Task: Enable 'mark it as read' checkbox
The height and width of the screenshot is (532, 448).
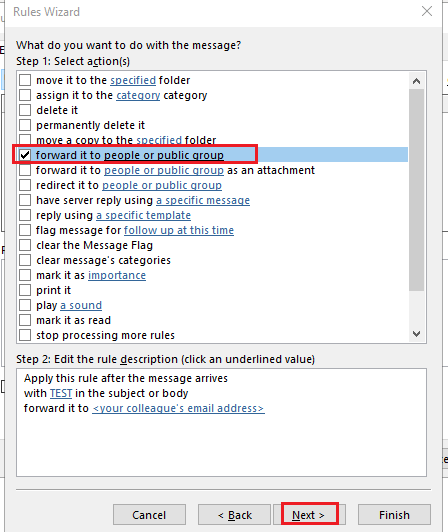Action: tap(25, 320)
